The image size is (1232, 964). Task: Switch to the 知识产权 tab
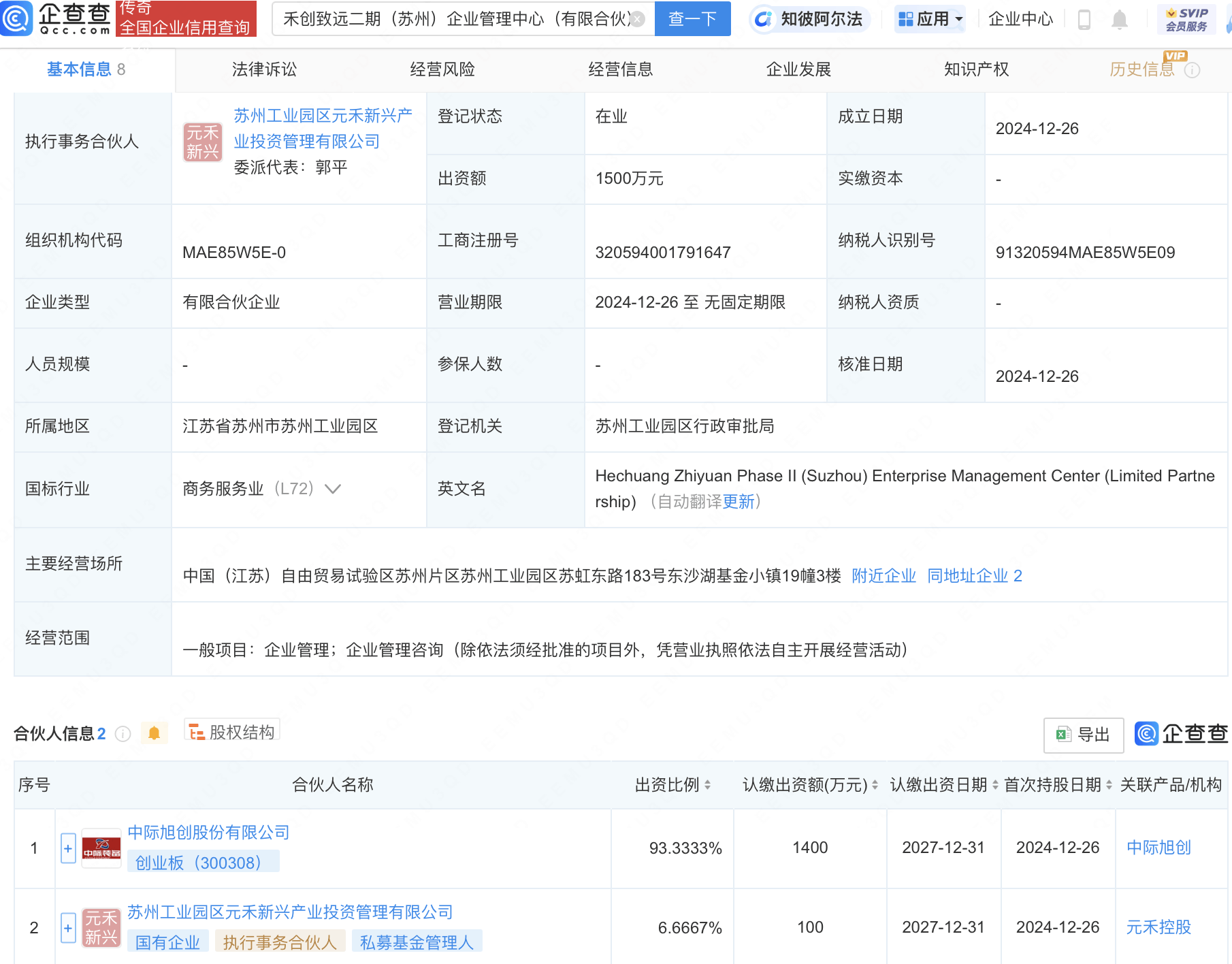(x=976, y=69)
